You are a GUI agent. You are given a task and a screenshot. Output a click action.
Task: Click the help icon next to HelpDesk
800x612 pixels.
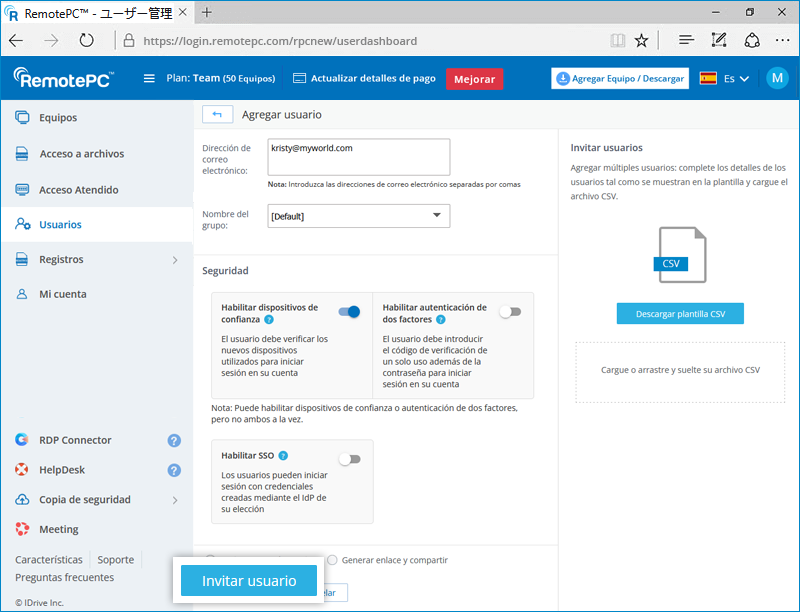coord(174,470)
